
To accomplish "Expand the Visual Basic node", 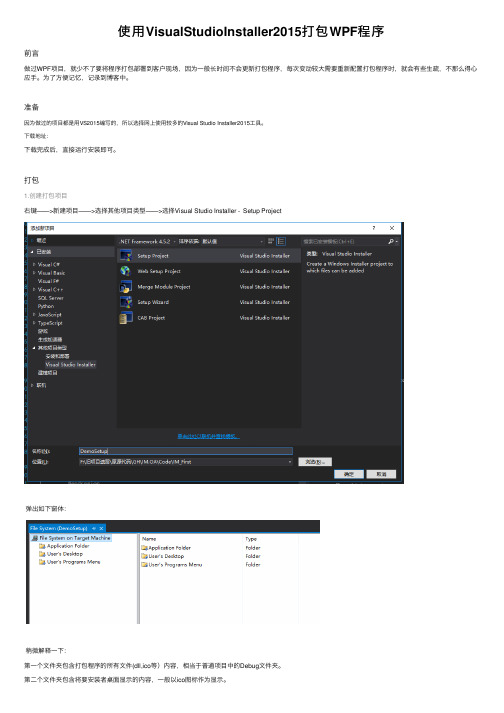I will point(34,273).
